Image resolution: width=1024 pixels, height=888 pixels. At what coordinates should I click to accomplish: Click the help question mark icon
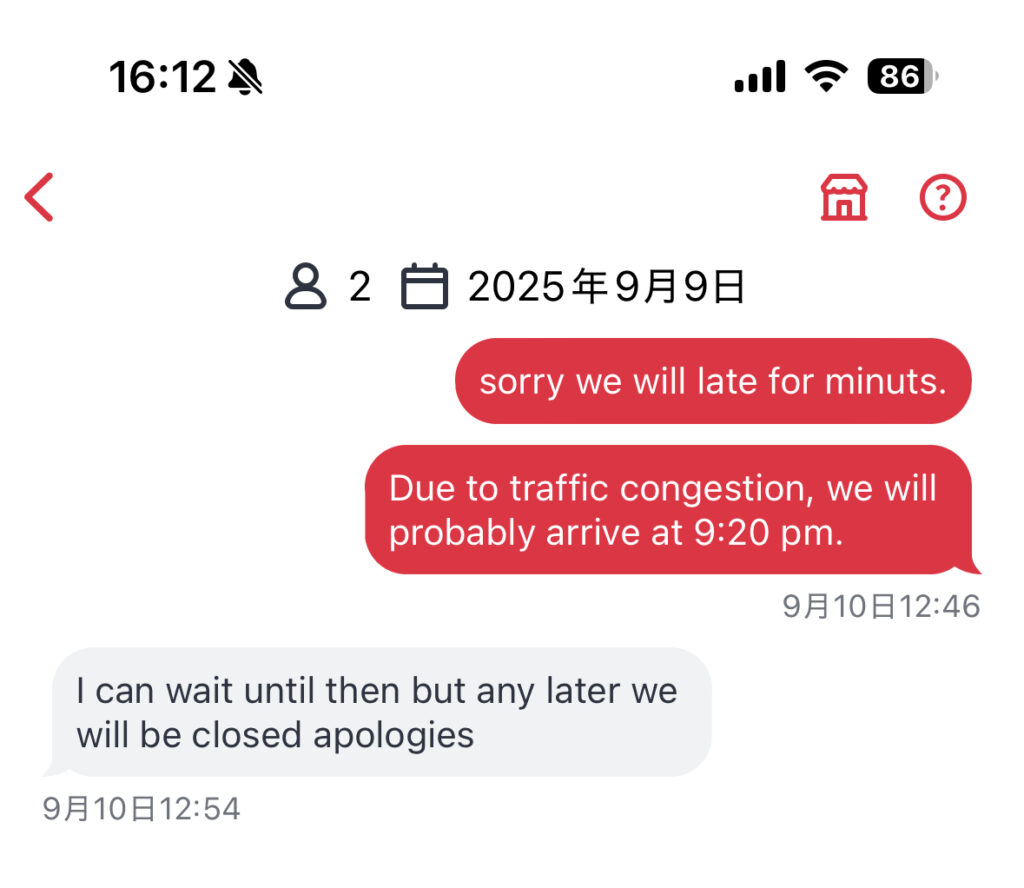point(941,197)
